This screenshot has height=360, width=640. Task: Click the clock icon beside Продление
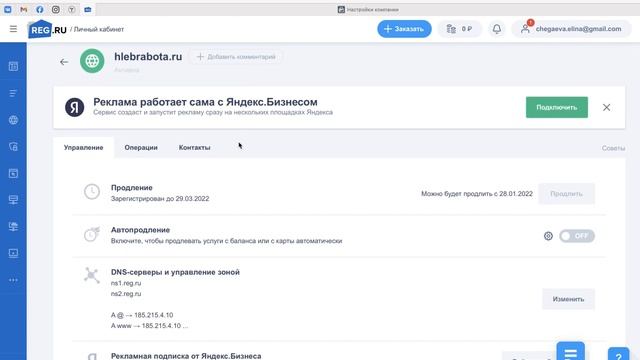click(92, 192)
